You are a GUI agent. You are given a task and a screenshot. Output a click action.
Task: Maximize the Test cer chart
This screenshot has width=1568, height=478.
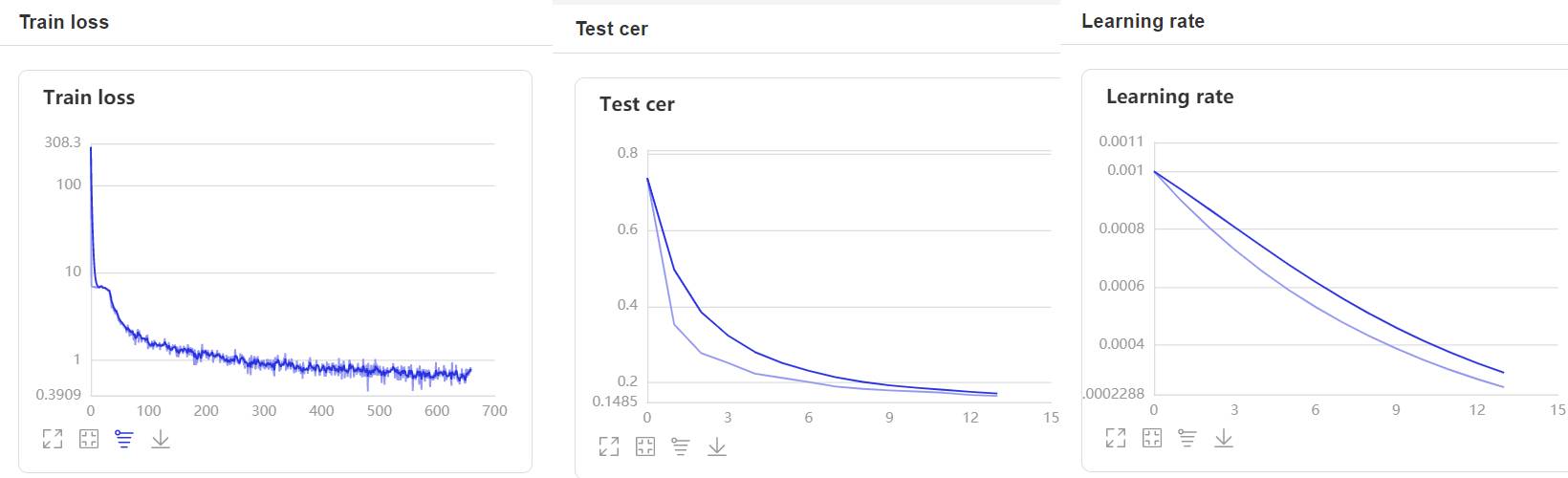tap(609, 446)
